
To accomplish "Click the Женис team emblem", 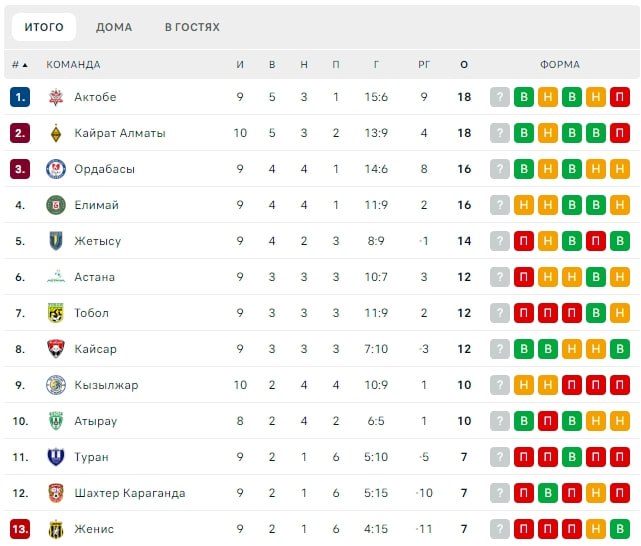I will point(56,529).
